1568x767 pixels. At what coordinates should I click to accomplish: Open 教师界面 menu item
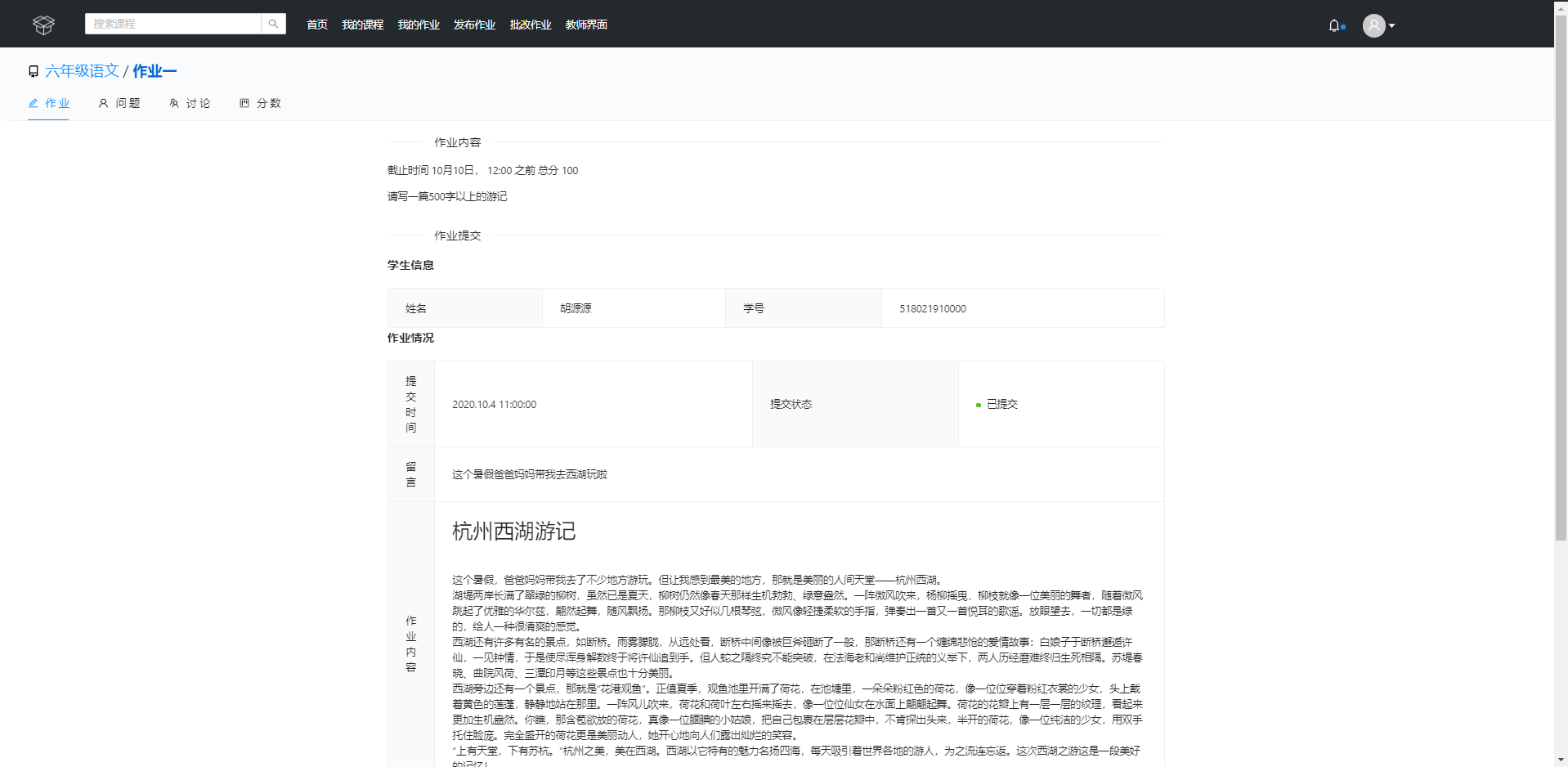586,25
